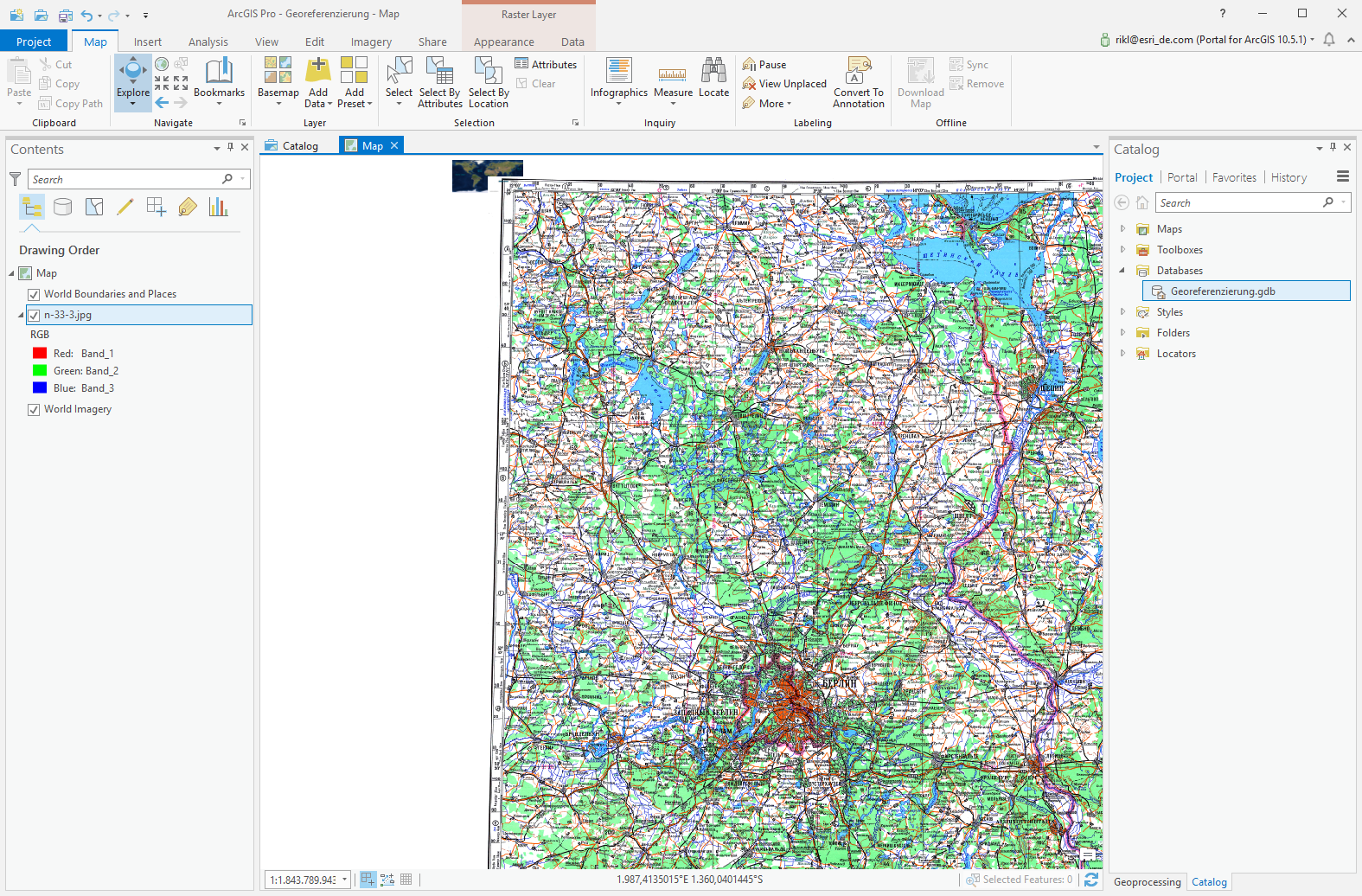The width and height of the screenshot is (1362, 896).
Task: Open the Basemap gallery
Action: pos(278,82)
